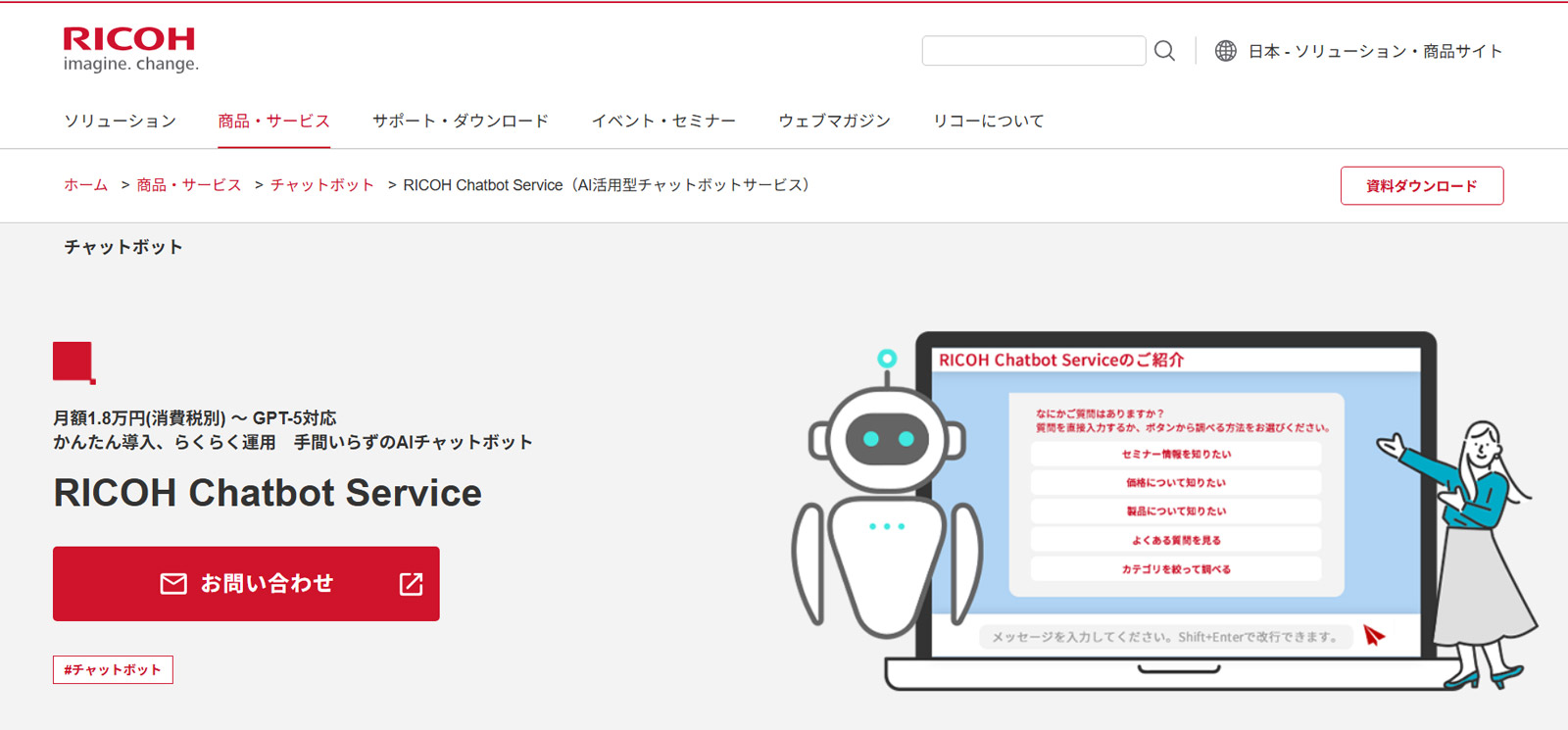Click the #チャットボット tag
This screenshot has height=730, width=1568.
tap(113, 670)
